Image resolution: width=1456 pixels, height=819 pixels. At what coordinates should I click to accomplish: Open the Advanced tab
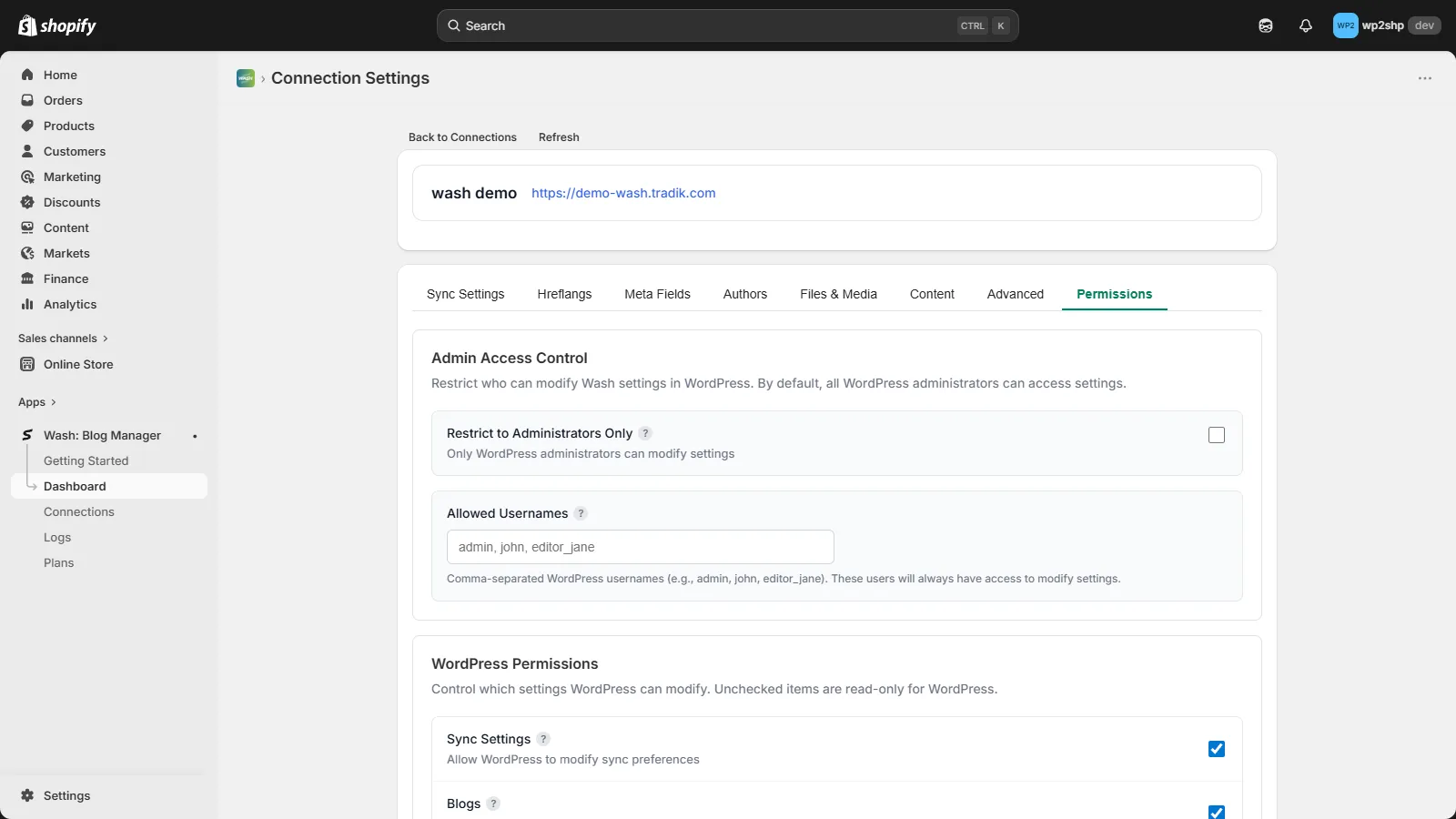[1016, 294]
